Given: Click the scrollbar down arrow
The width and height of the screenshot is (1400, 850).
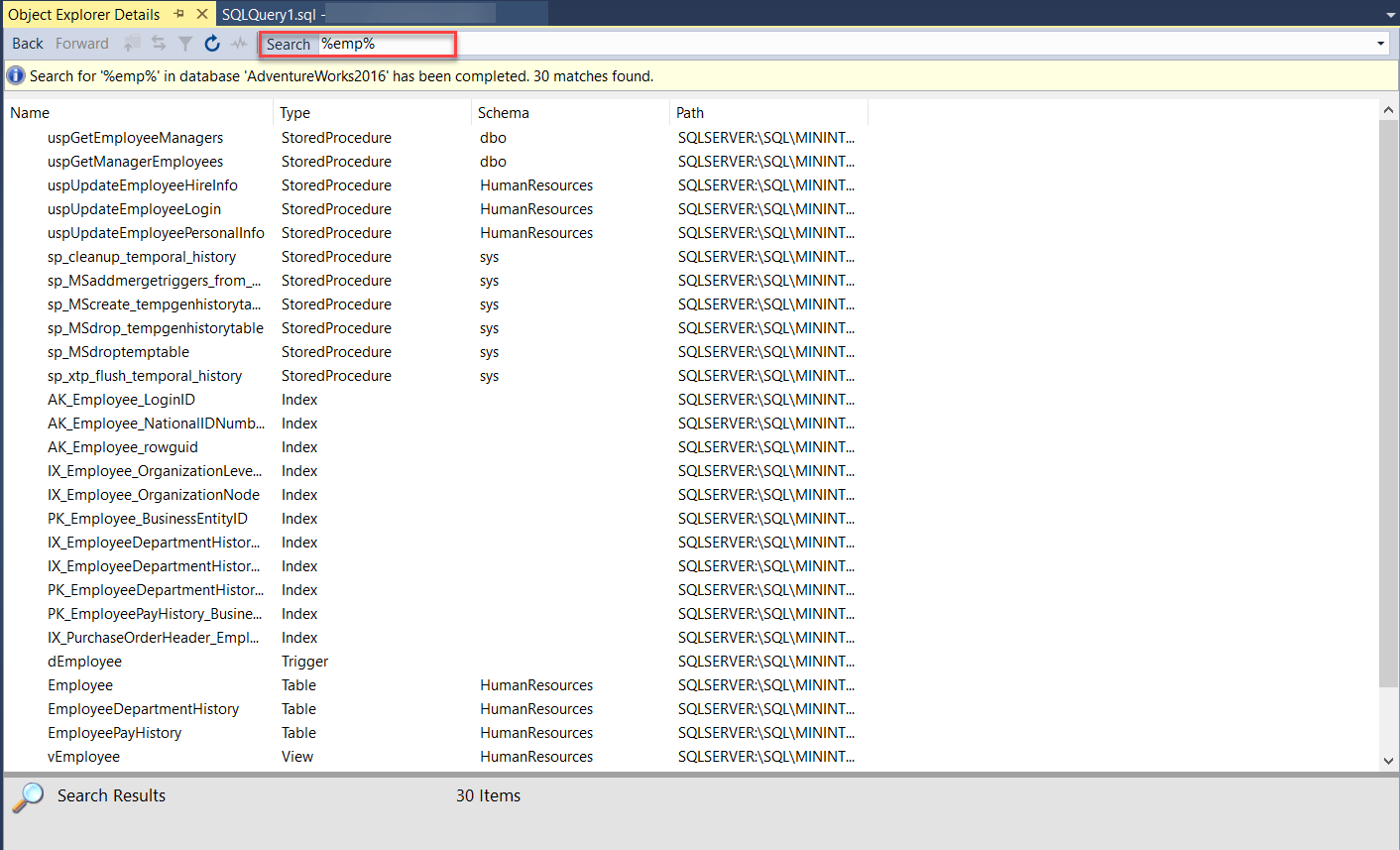Looking at the screenshot, I should point(1390,760).
